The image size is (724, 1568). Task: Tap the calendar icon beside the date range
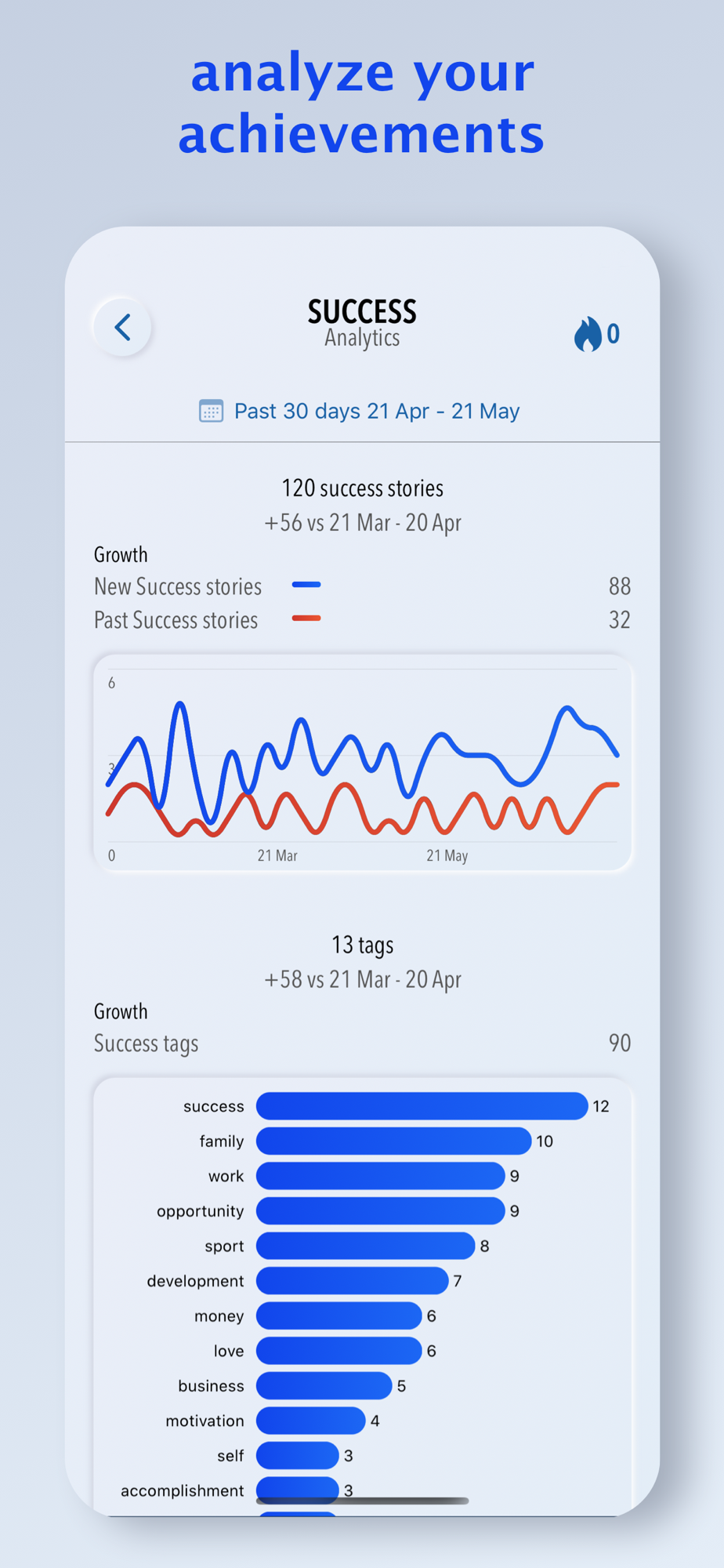pyautogui.click(x=211, y=411)
